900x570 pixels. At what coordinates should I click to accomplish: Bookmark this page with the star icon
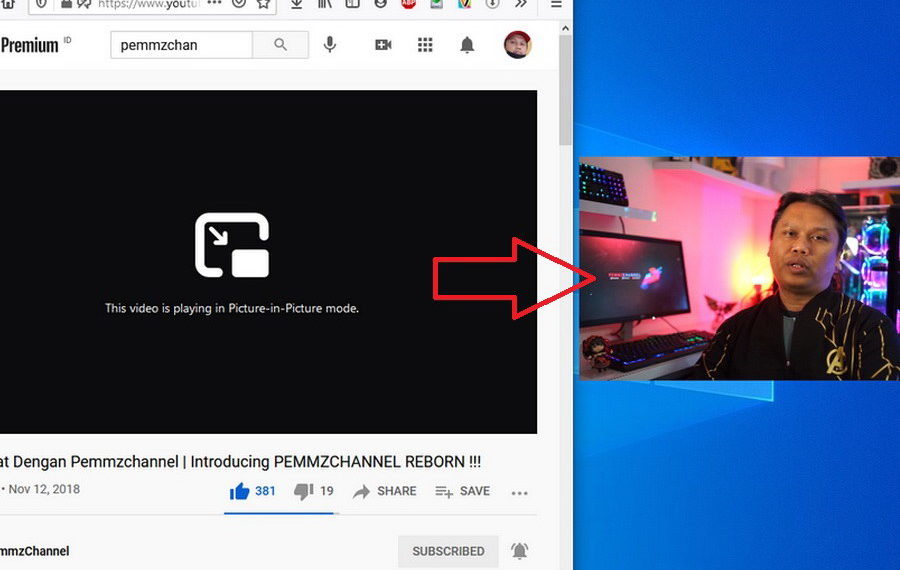[x=263, y=3]
